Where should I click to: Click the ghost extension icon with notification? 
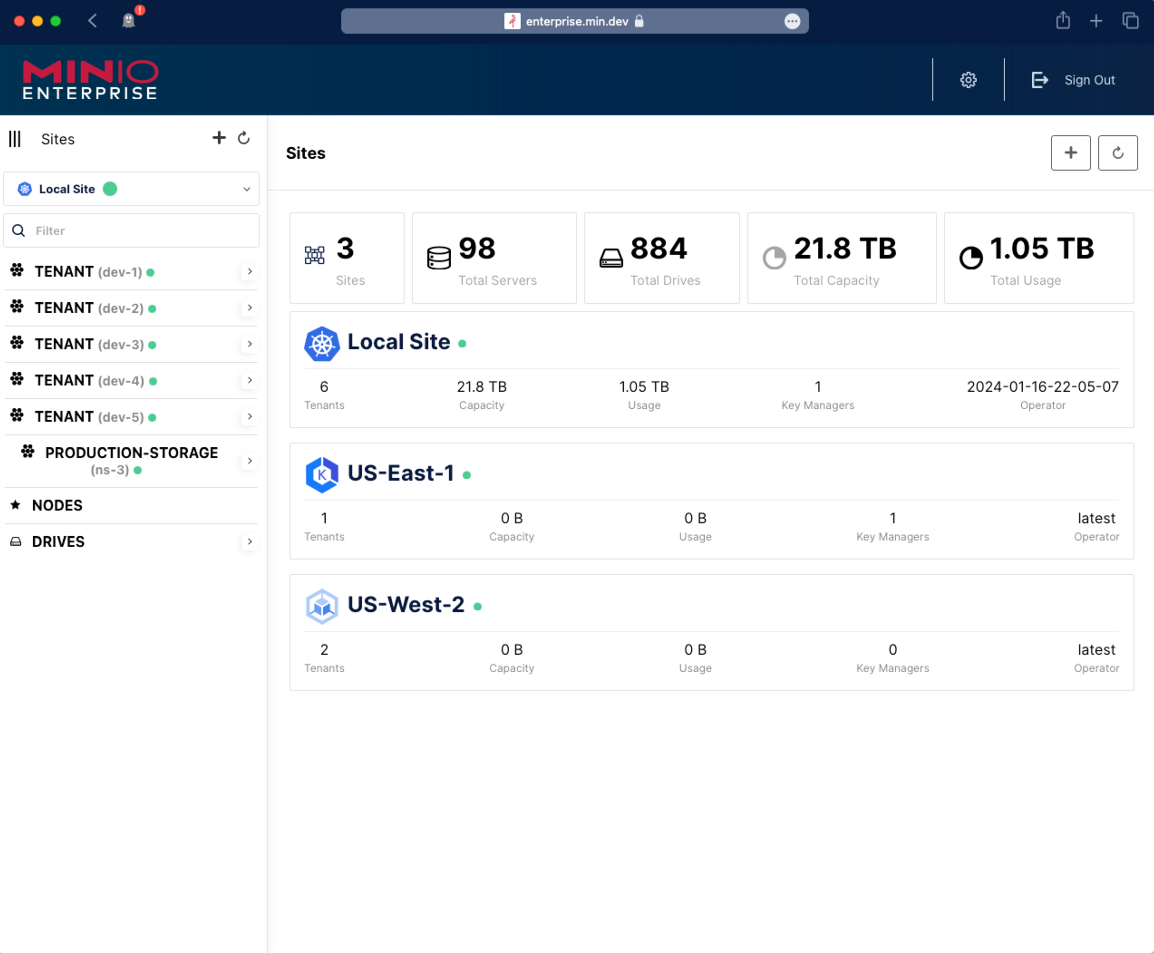pyautogui.click(x=130, y=20)
